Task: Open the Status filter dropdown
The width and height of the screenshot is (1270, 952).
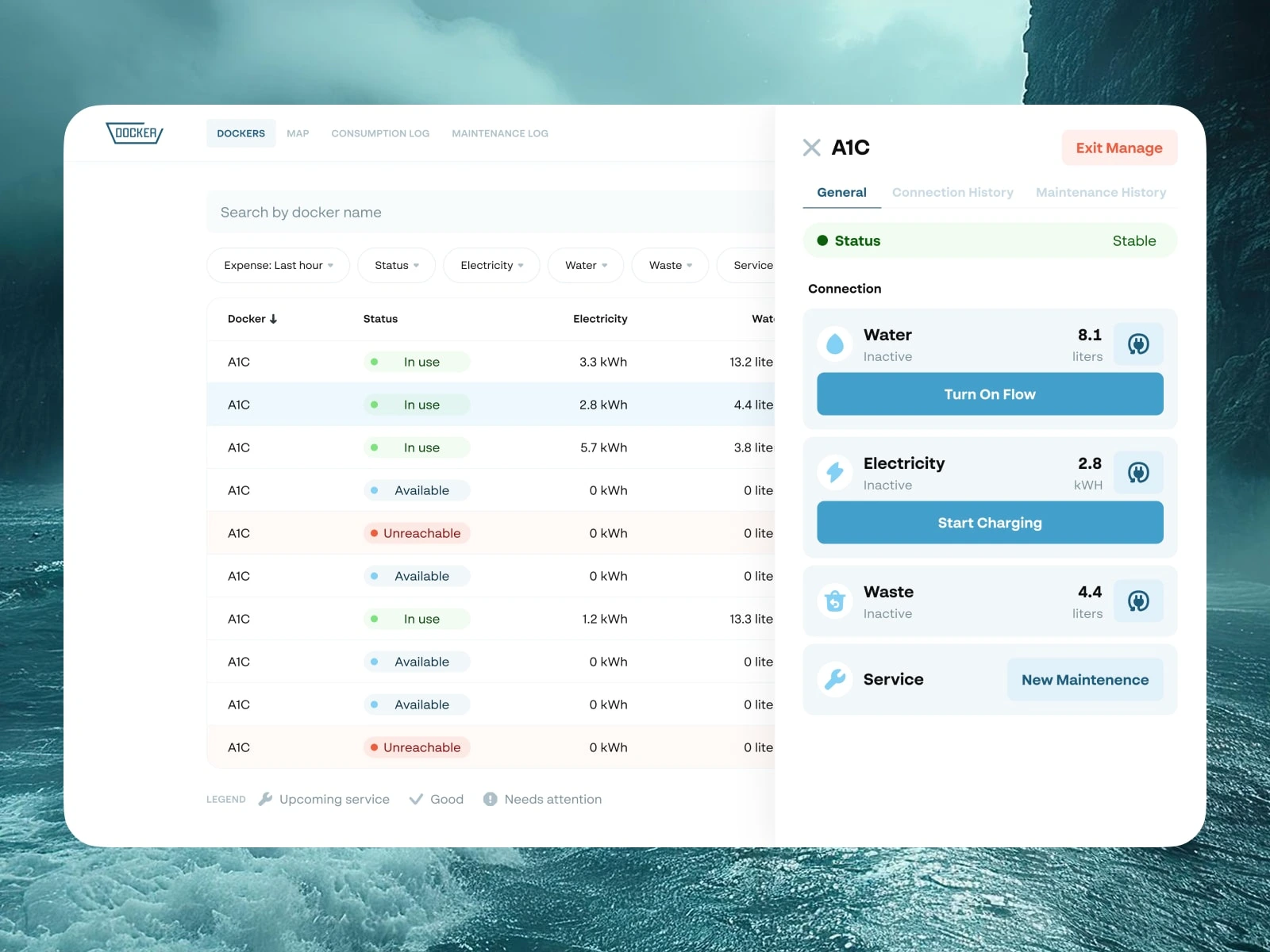Action: [396, 265]
